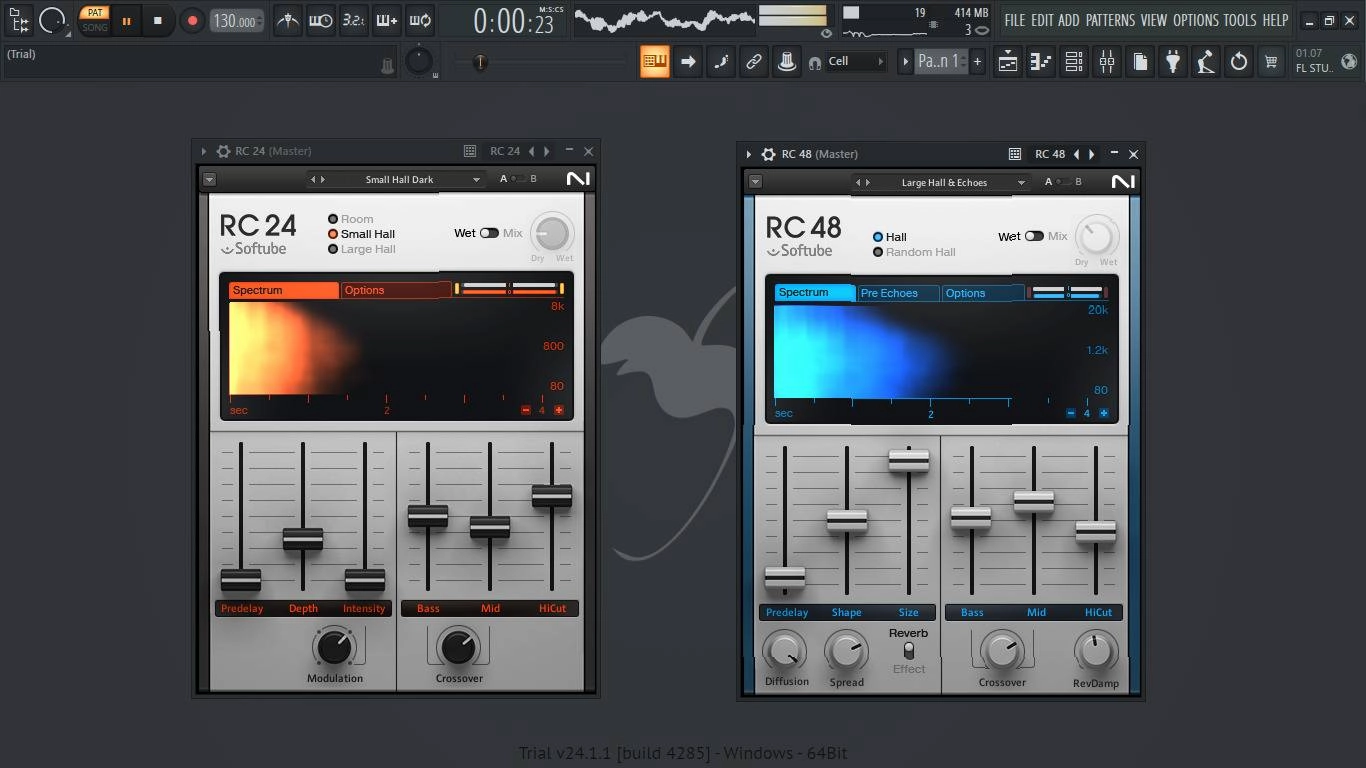Open the Playlist view icon
Viewport: 1366px width, 768px height.
click(1008, 61)
